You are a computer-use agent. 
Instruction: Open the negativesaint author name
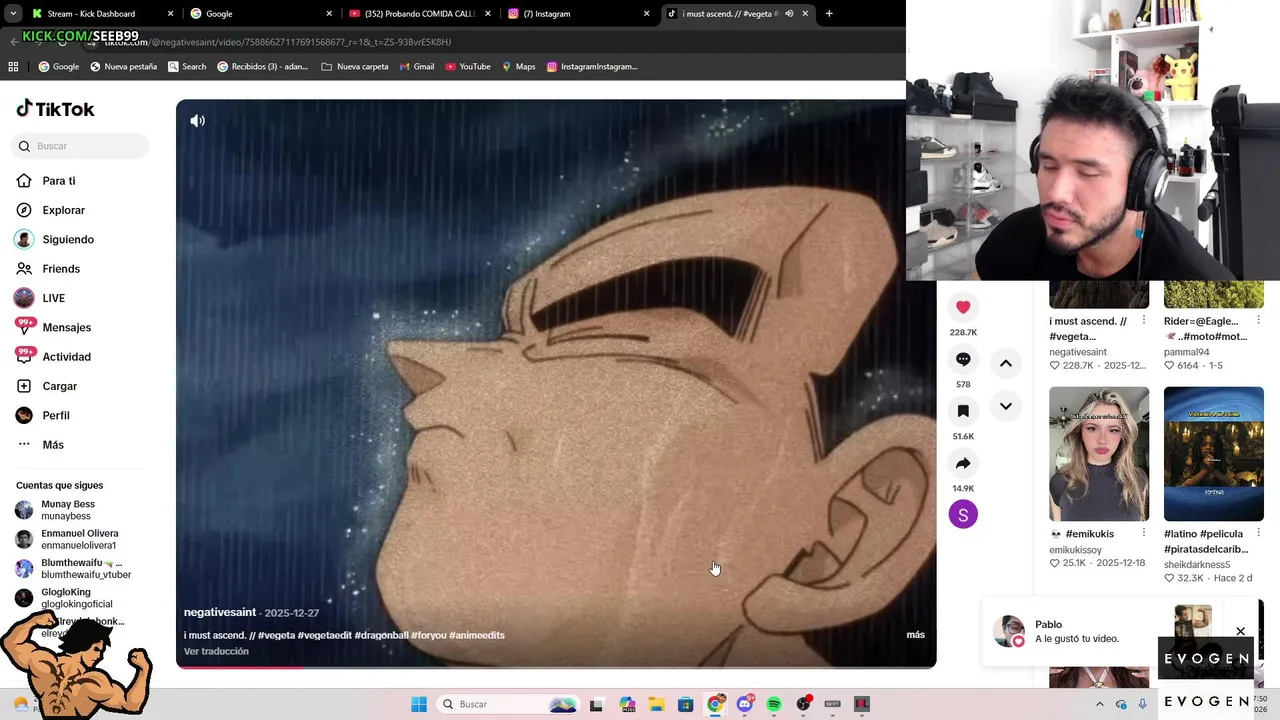(x=220, y=612)
